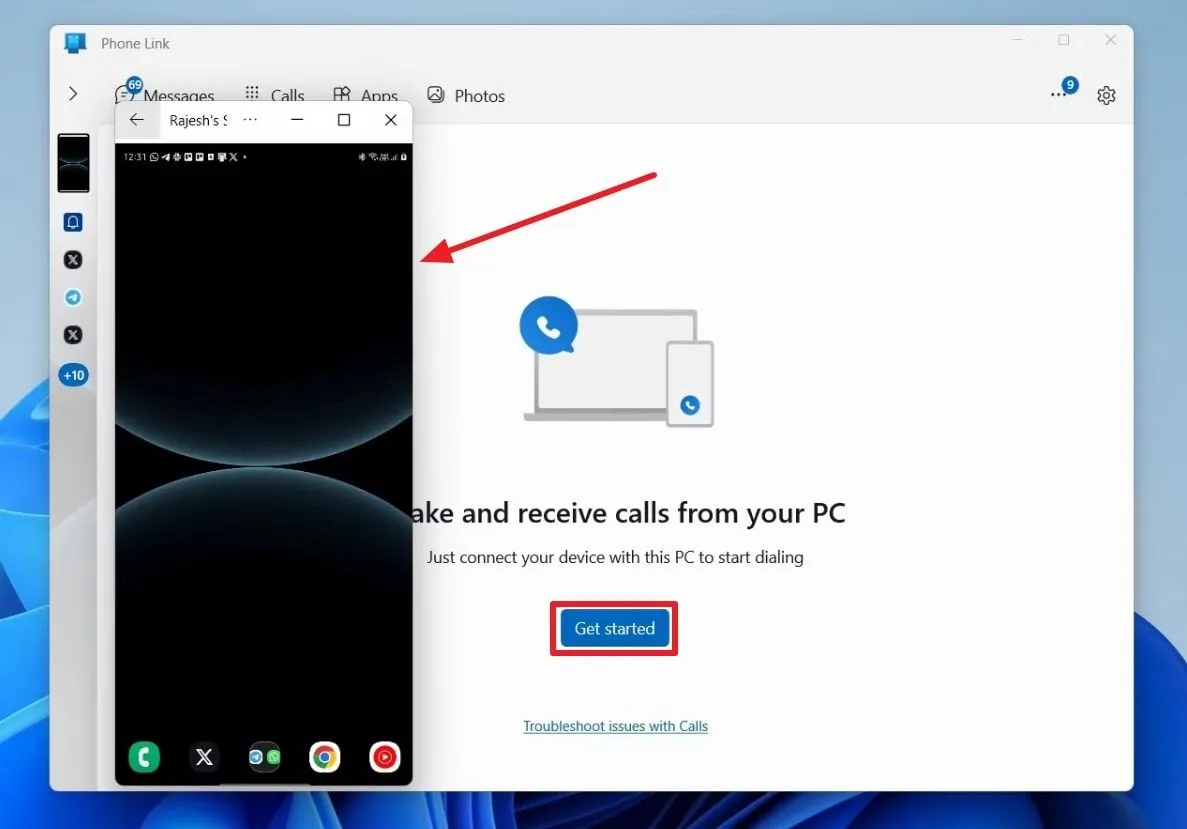
Task: Launch YouTube Music from the phone dock
Action: click(385, 756)
